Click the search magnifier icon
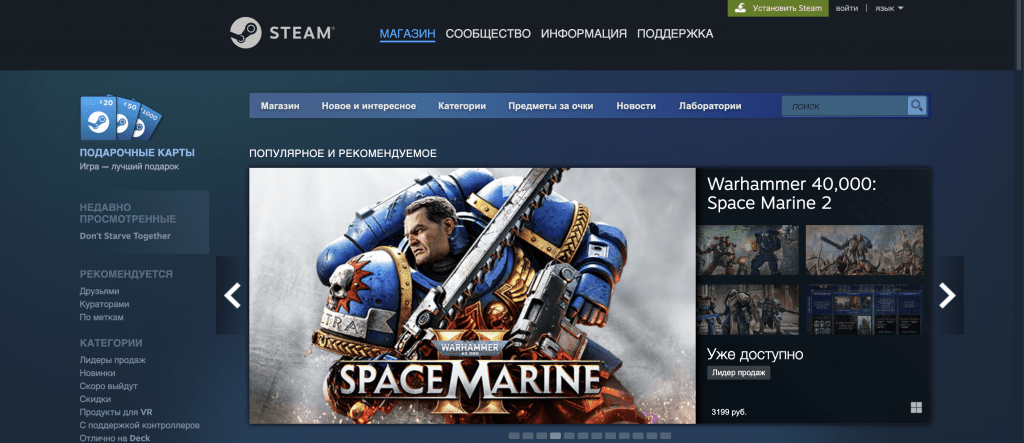1024x443 pixels. (x=917, y=105)
